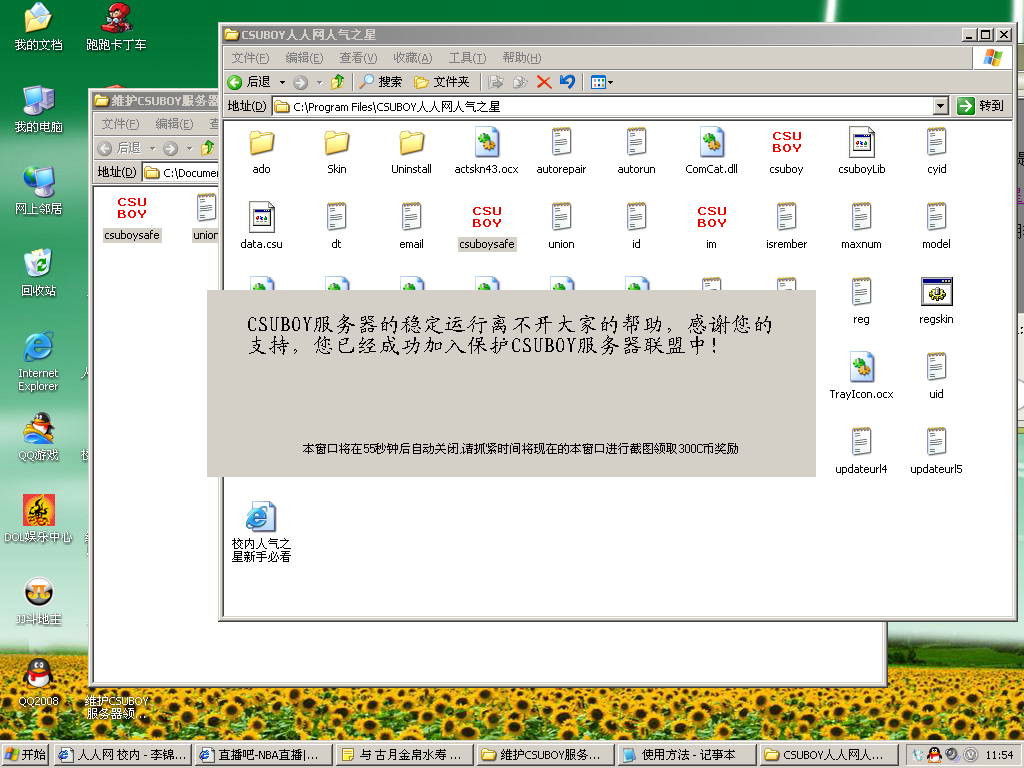Screen dimensions: 1024x768
Task: Open the 编辑(E) menu in front window
Action: click(x=304, y=58)
